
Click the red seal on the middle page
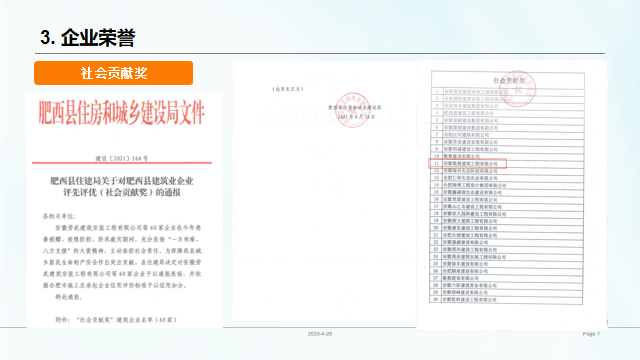coord(353,109)
